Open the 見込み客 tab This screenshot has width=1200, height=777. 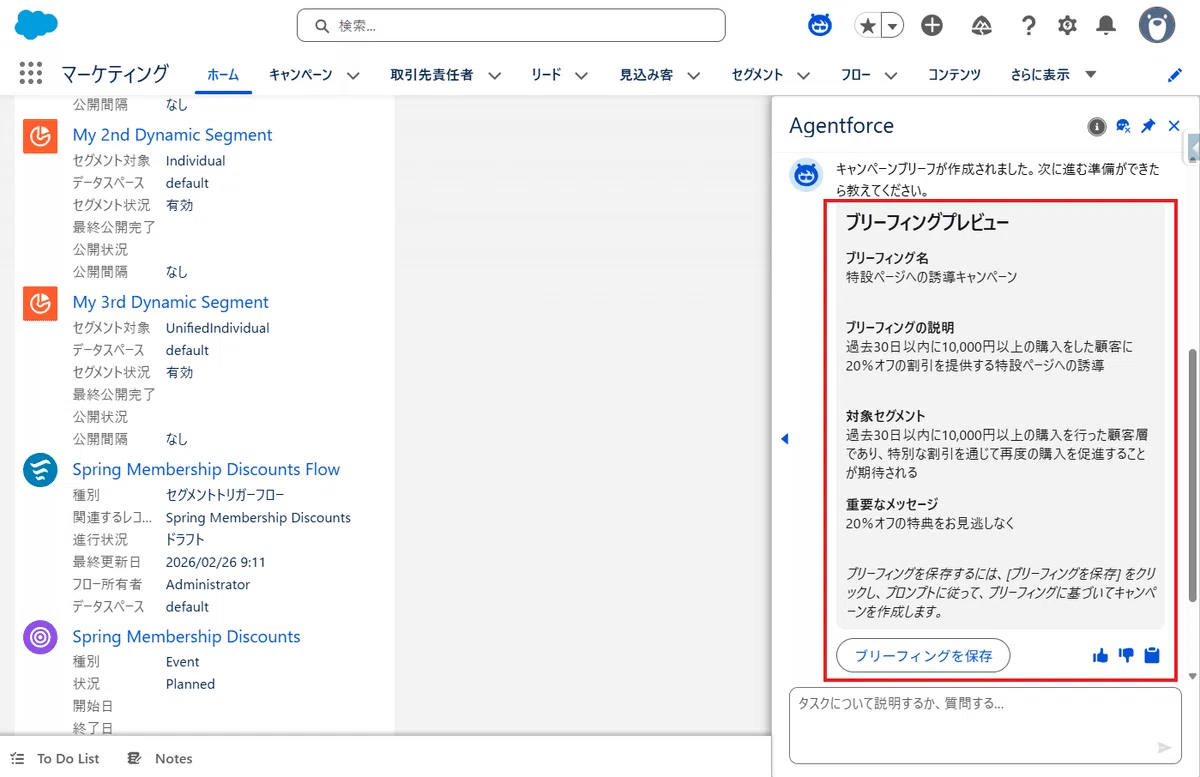[x=646, y=75]
